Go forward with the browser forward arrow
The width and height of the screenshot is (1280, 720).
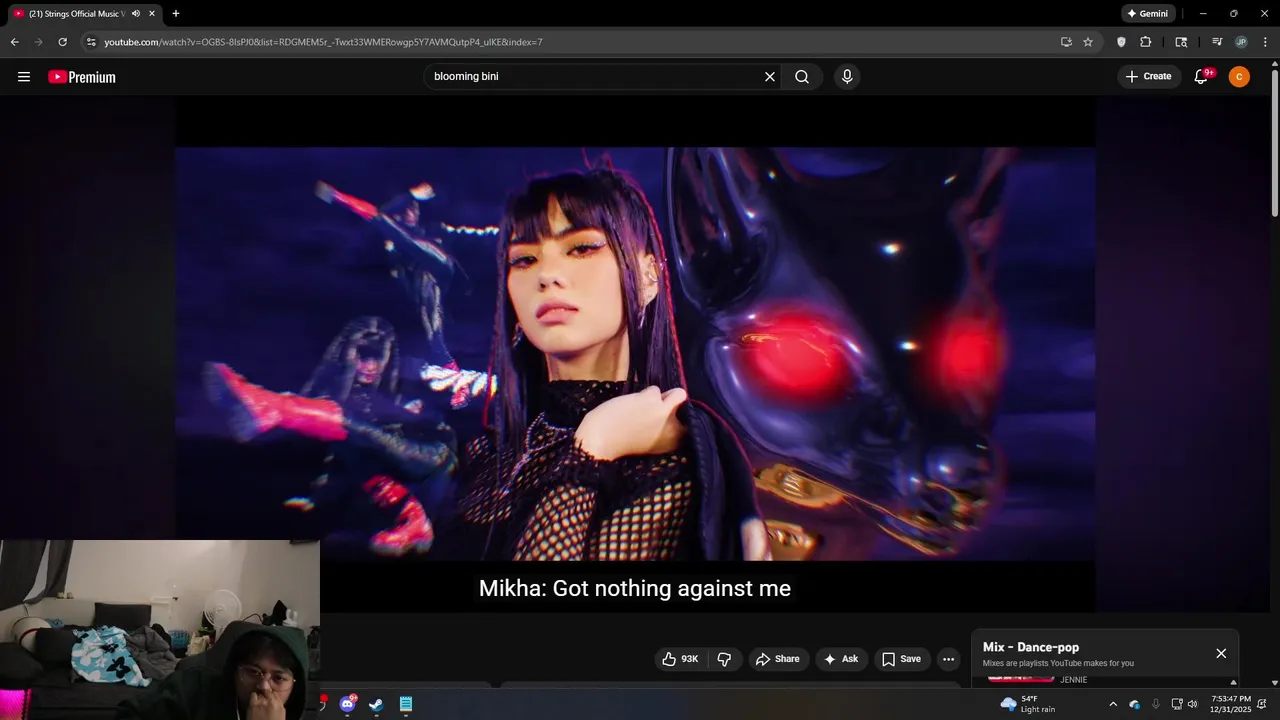click(x=39, y=42)
